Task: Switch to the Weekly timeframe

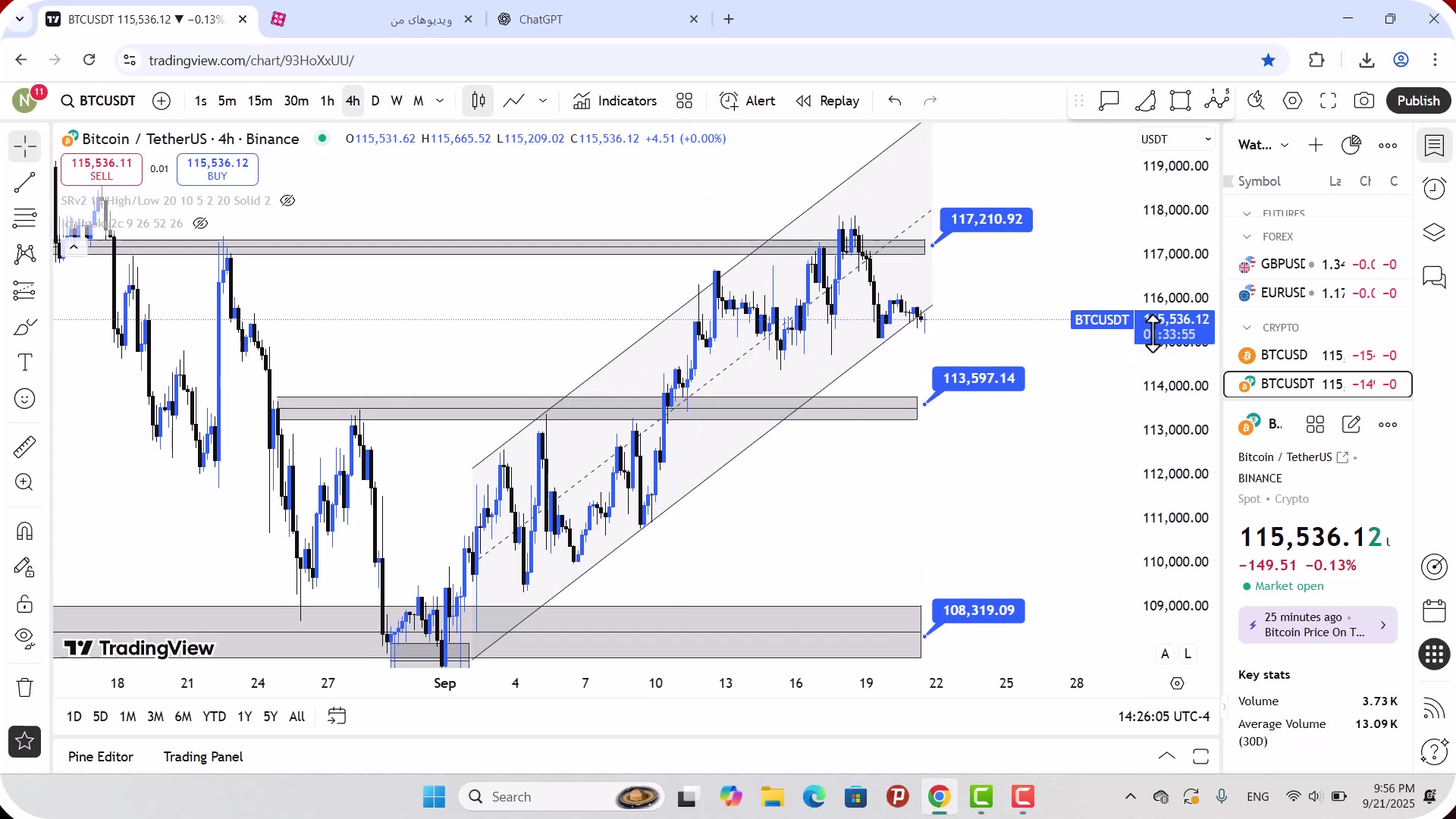Action: (397, 101)
